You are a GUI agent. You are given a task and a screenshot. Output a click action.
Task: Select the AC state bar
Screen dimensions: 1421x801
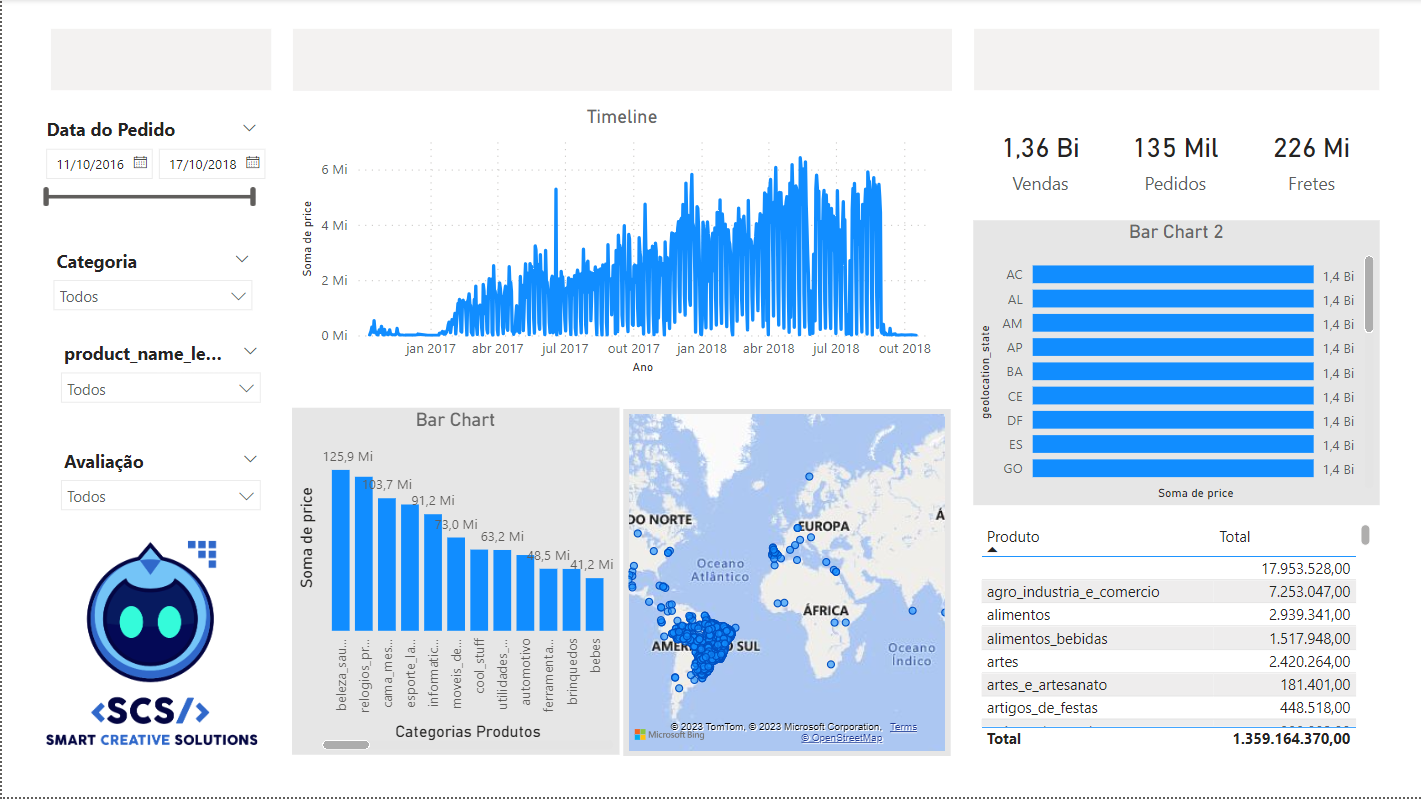point(1172,274)
